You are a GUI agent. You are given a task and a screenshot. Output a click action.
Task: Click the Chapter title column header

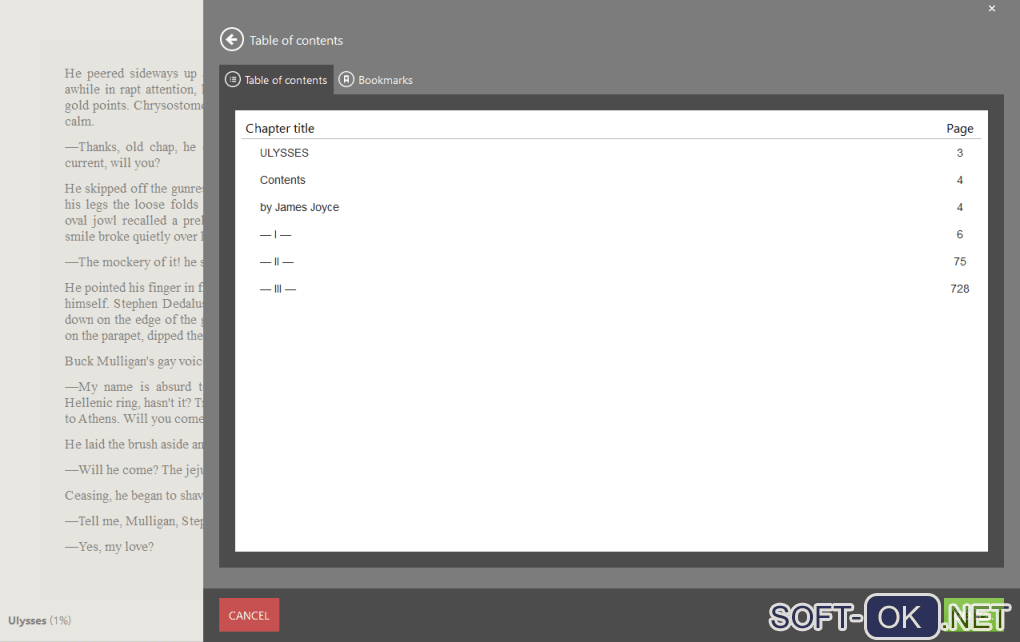[280, 129]
